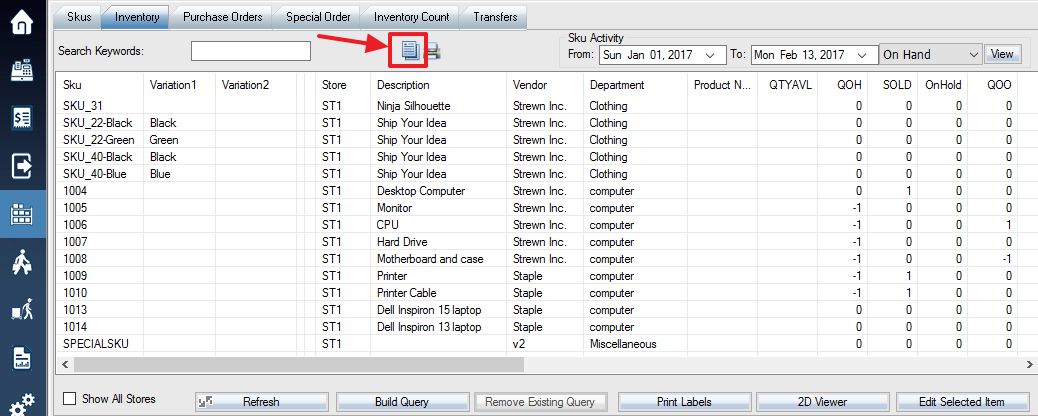Click the exit arrow sidebar icon
Image resolution: width=1038 pixels, height=416 pixels.
tap(23, 166)
